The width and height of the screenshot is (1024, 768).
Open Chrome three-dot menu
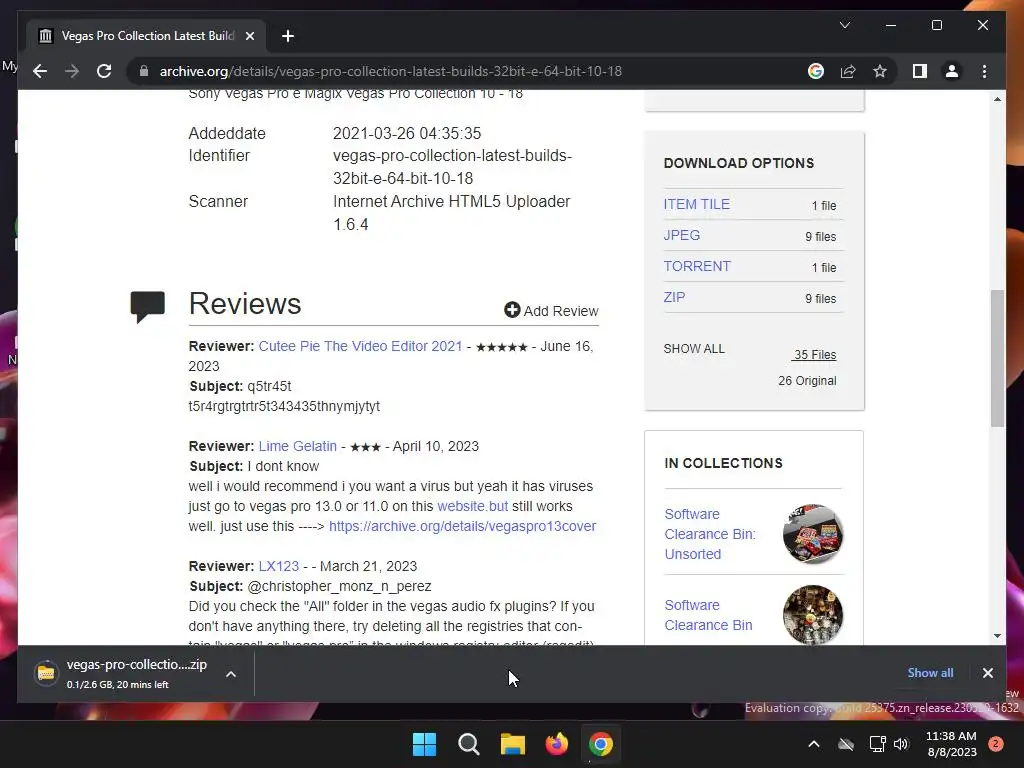pyautogui.click(x=984, y=71)
